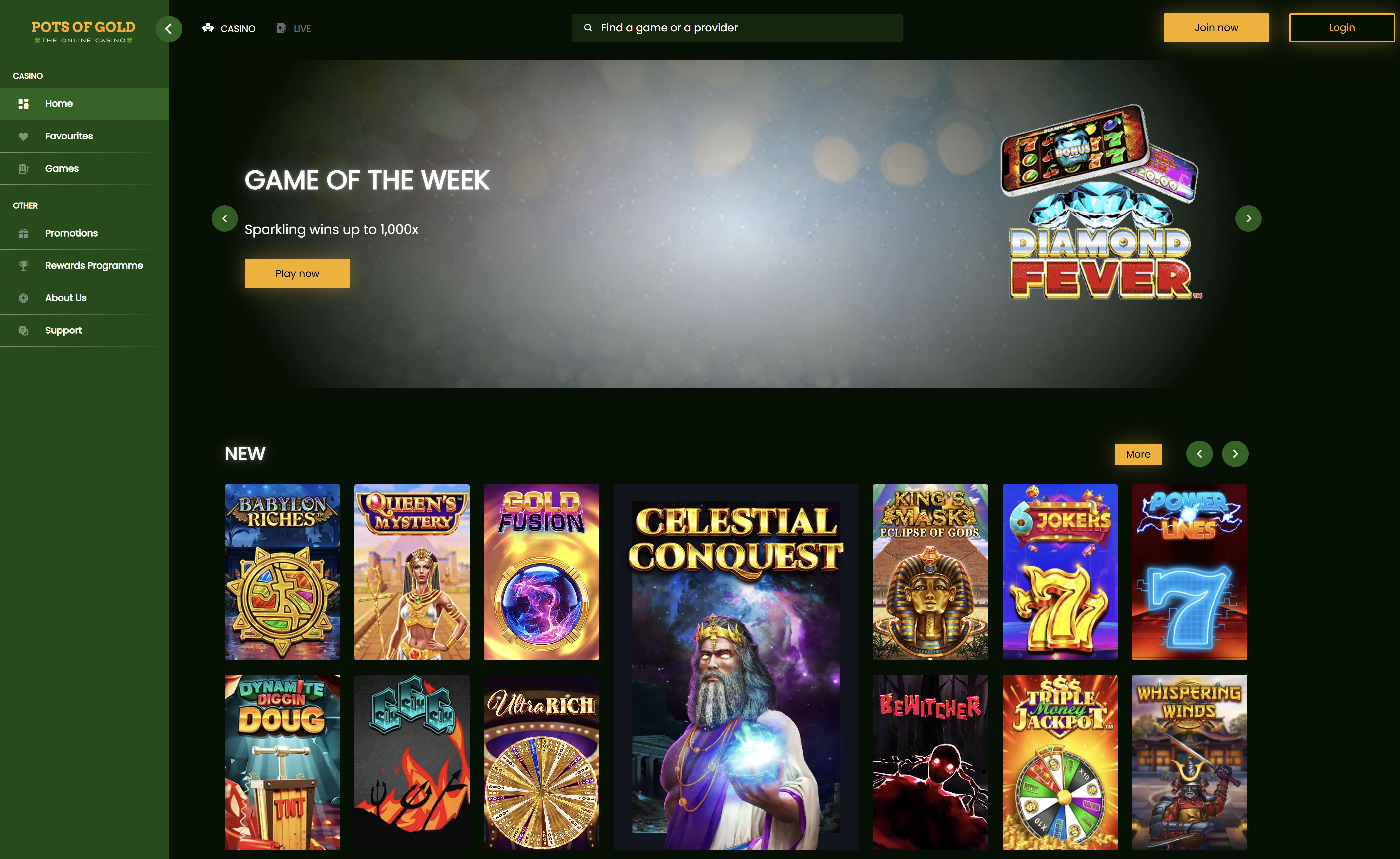Go back in the New games carousel
This screenshot has width=1400, height=859.
pos(1199,454)
